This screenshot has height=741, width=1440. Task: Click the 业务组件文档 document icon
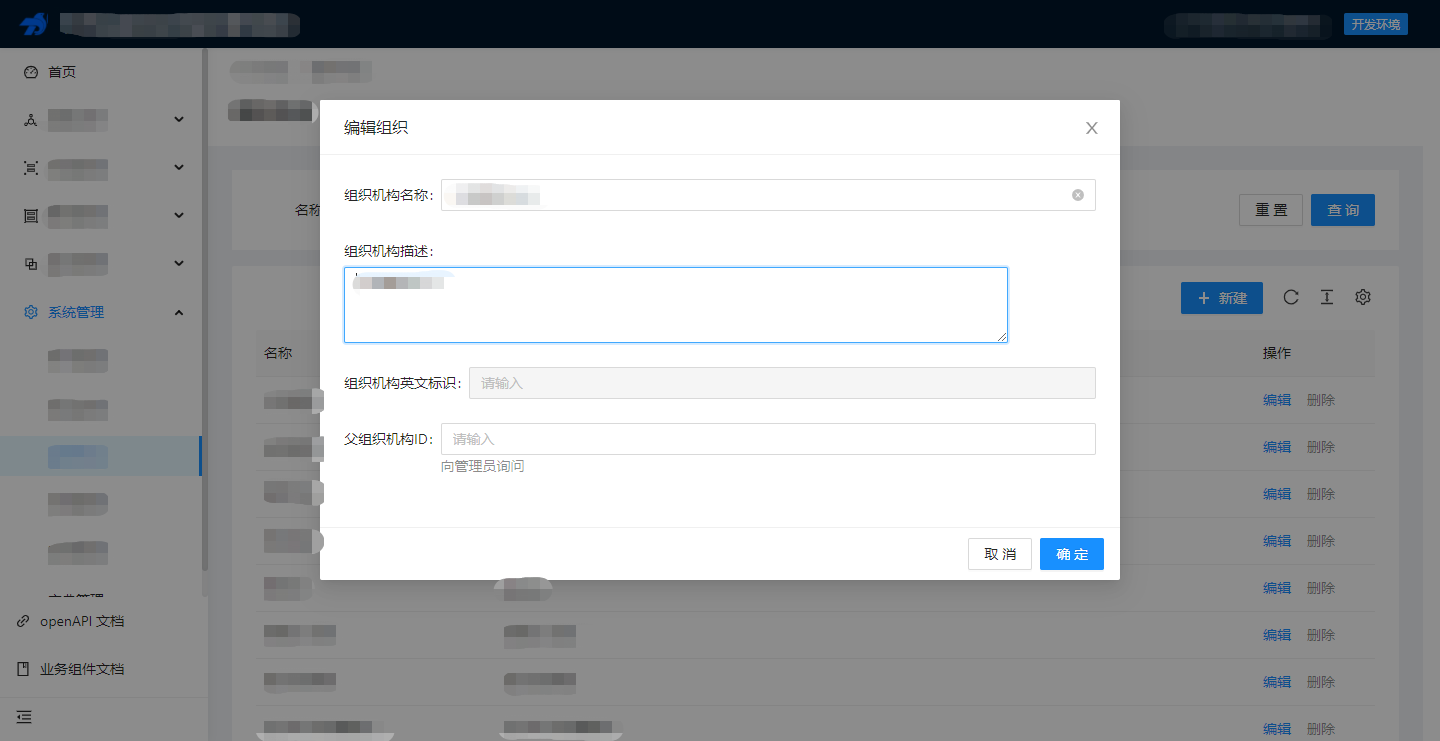(24, 668)
